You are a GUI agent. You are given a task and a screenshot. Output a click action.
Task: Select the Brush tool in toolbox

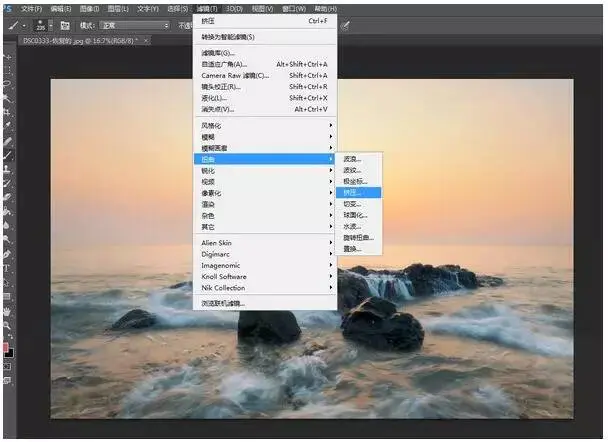point(7,155)
